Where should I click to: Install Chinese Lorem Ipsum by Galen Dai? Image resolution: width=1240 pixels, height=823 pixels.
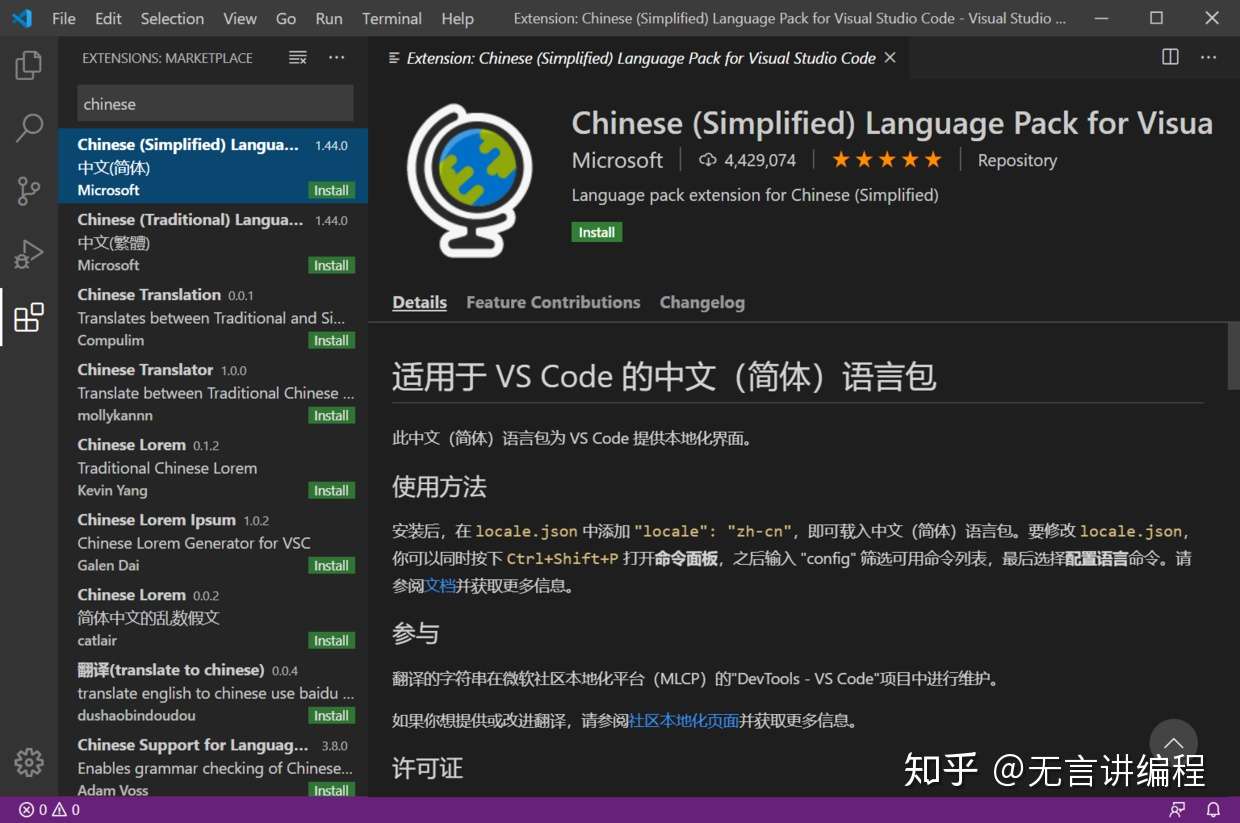(x=331, y=565)
